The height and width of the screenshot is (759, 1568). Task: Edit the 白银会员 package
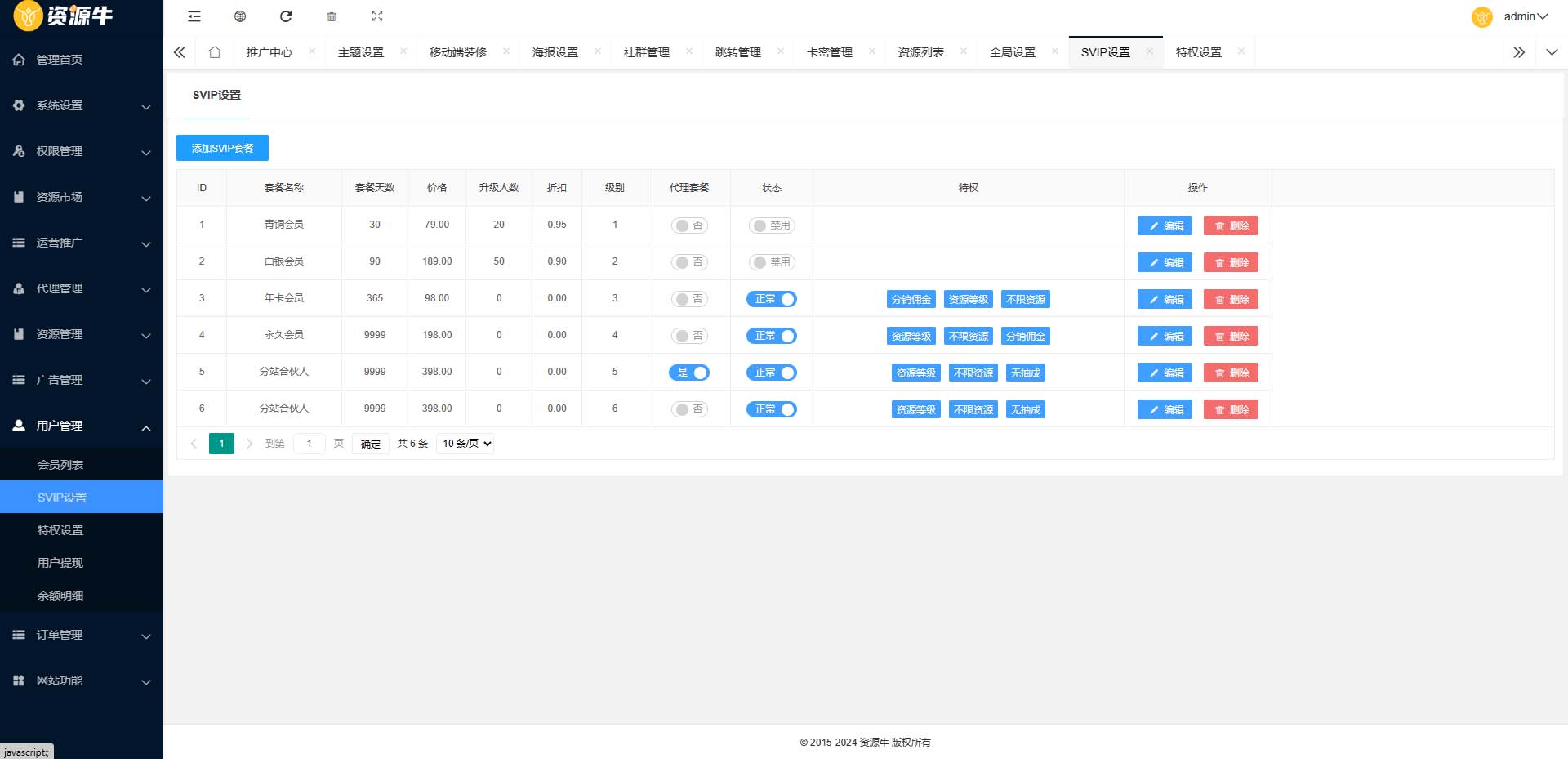coord(1165,262)
